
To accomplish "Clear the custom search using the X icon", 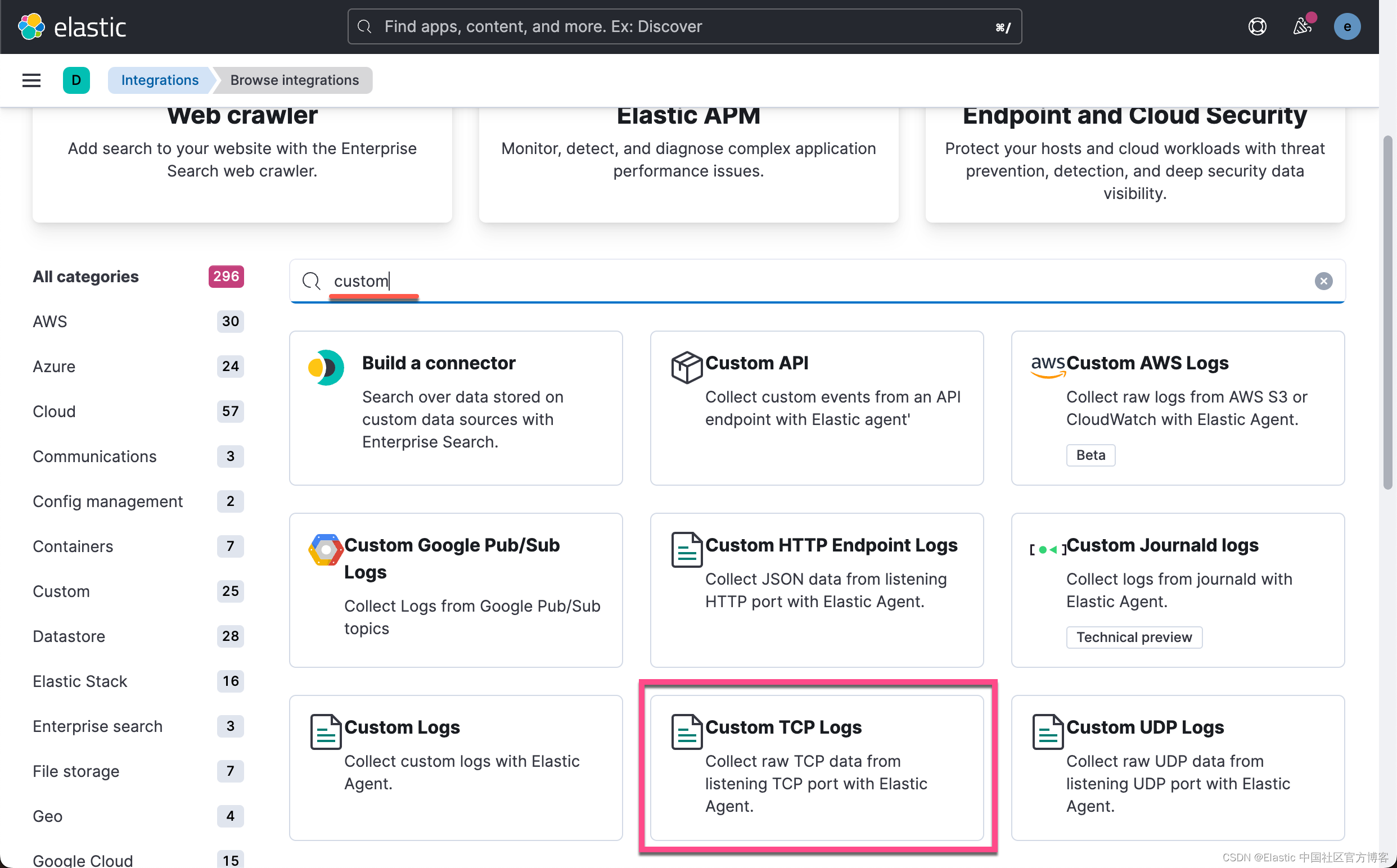I will 1323,281.
